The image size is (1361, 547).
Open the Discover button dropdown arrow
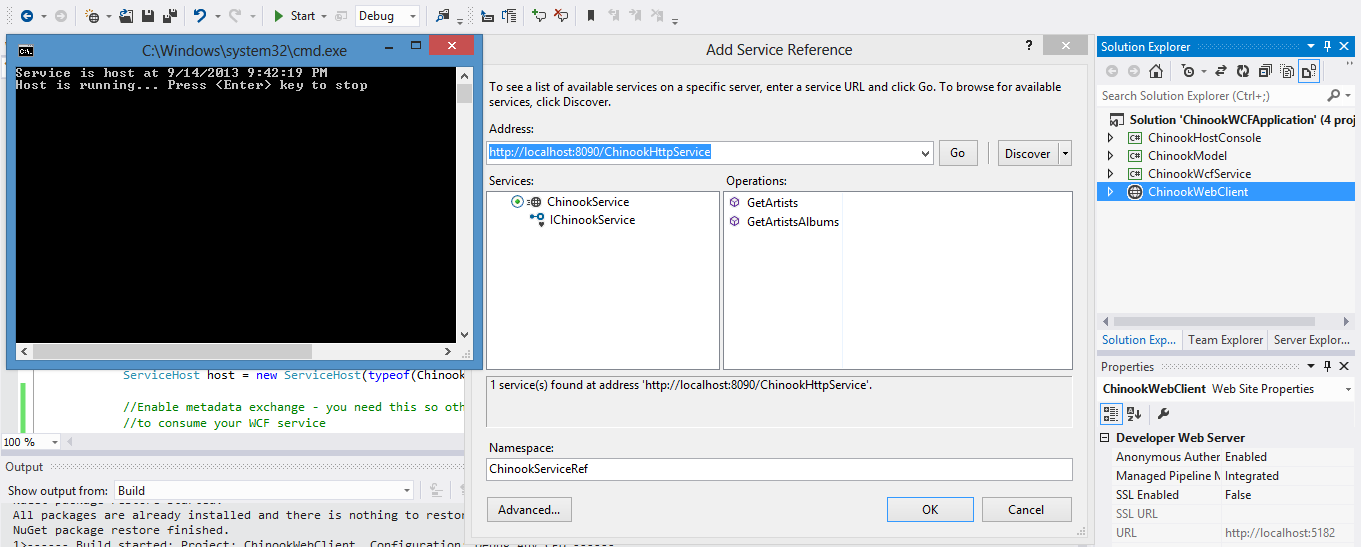coord(1065,153)
